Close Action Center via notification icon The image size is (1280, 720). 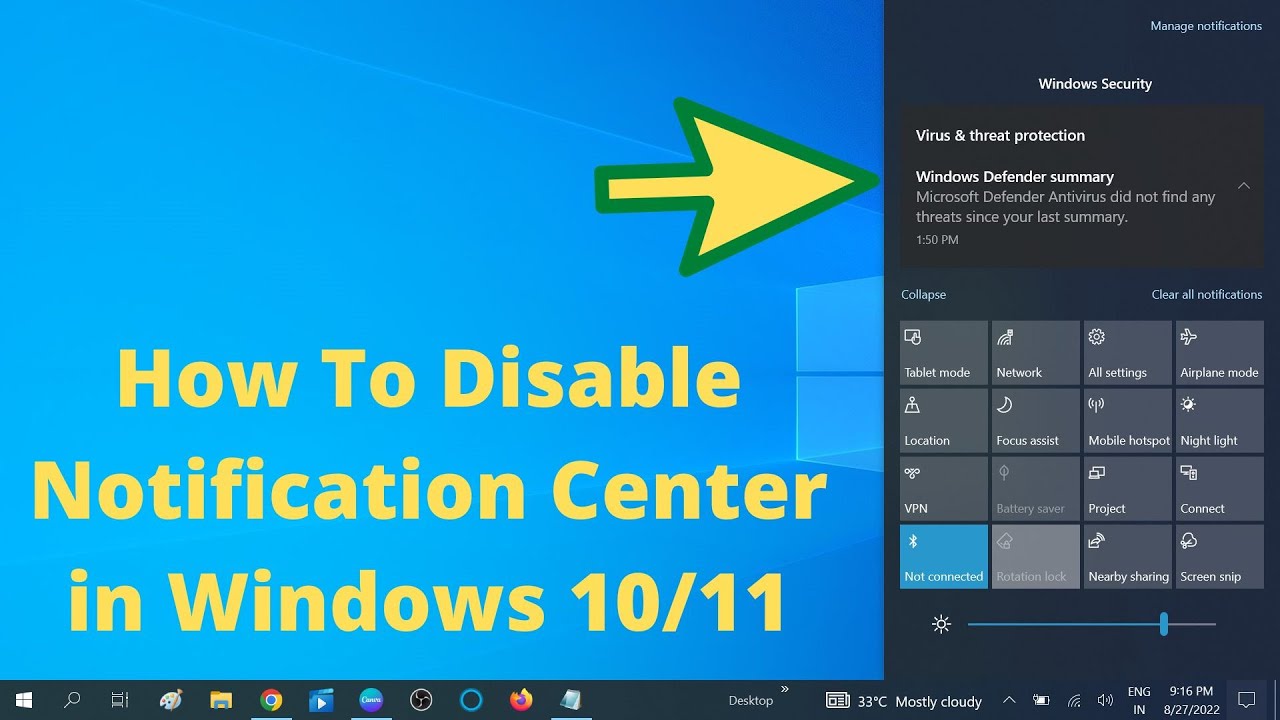tap(1246, 700)
